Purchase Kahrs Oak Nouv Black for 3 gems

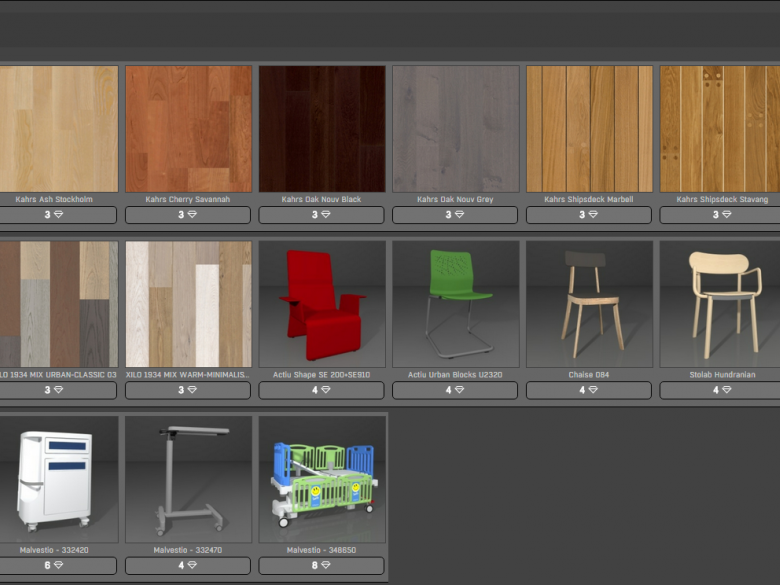(x=321, y=215)
